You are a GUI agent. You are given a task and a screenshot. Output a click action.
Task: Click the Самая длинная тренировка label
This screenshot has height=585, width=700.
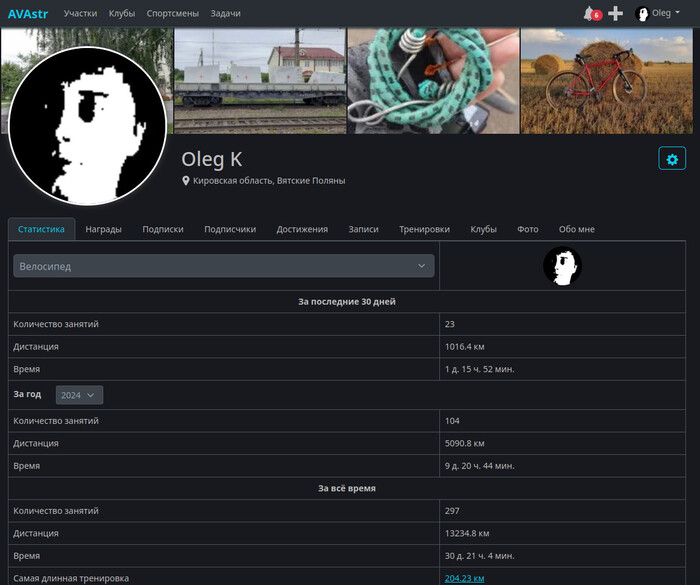pos(71,578)
